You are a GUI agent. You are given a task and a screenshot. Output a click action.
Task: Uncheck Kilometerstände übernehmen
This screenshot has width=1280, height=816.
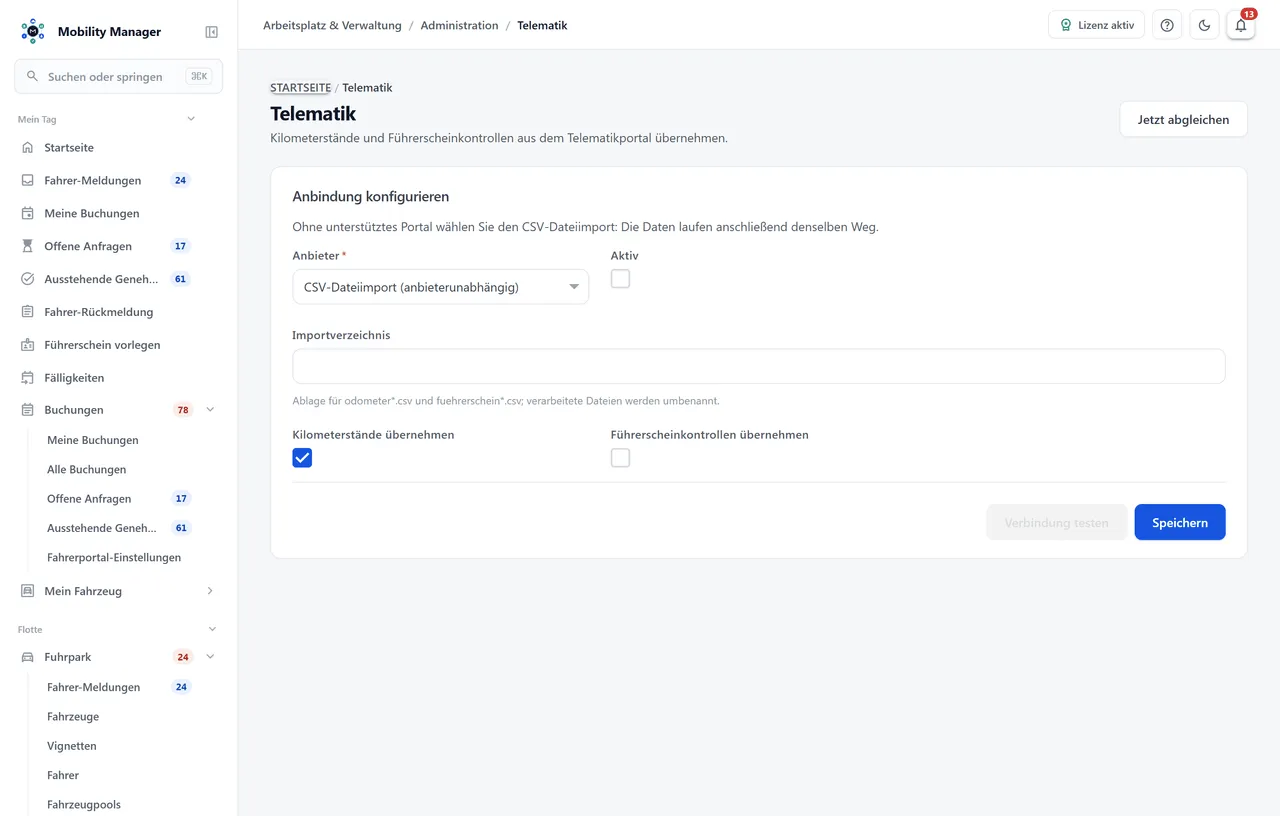click(302, 458)
